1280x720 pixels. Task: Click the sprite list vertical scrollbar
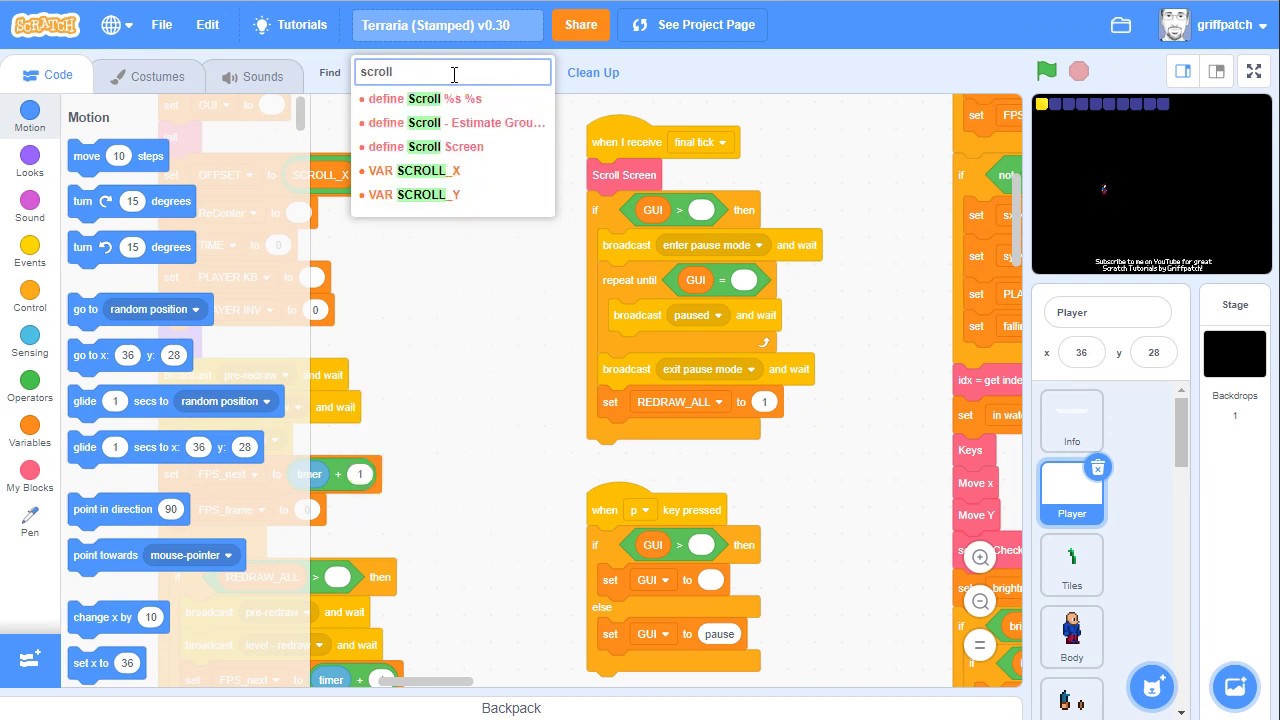(1181, 432)
